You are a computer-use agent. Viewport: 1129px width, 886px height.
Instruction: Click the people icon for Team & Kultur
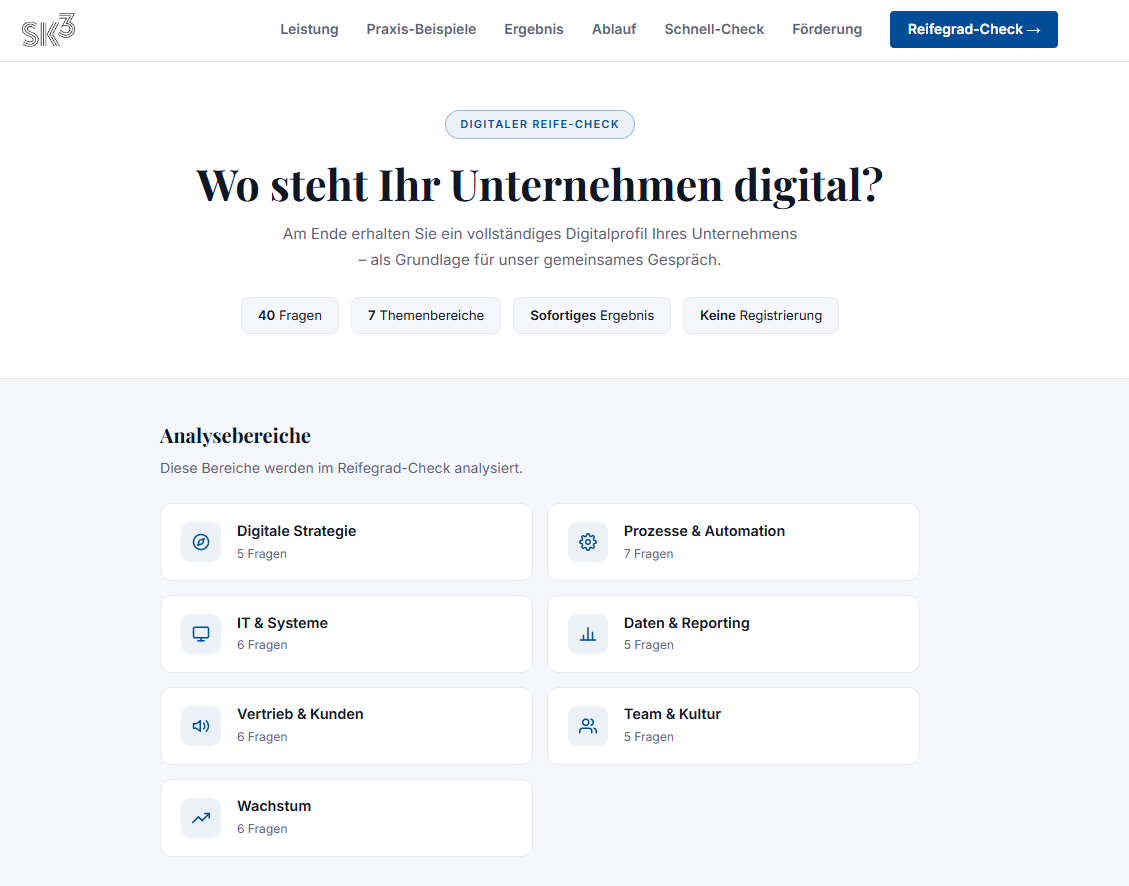[x=588, y=725]
